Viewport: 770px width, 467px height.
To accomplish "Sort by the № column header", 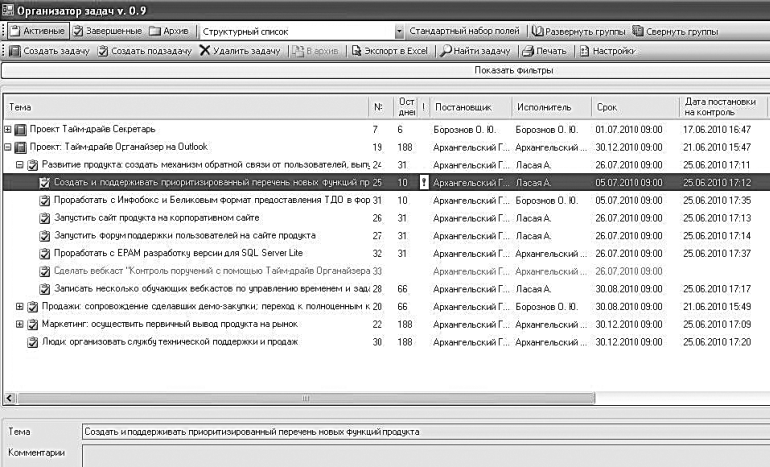I will (381, 107).
